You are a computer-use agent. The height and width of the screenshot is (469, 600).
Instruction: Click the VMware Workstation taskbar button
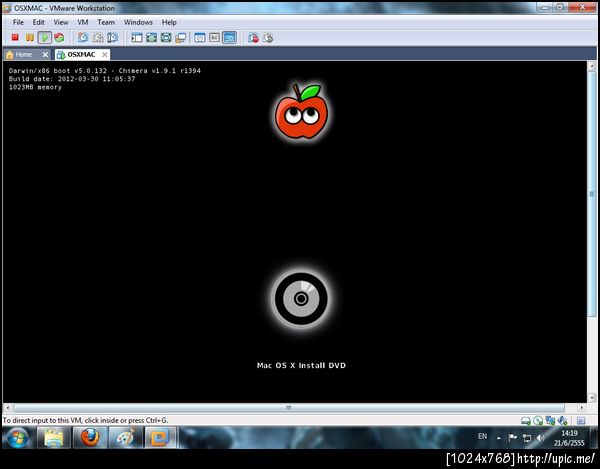pyautogui.click(x=160, y=438)
